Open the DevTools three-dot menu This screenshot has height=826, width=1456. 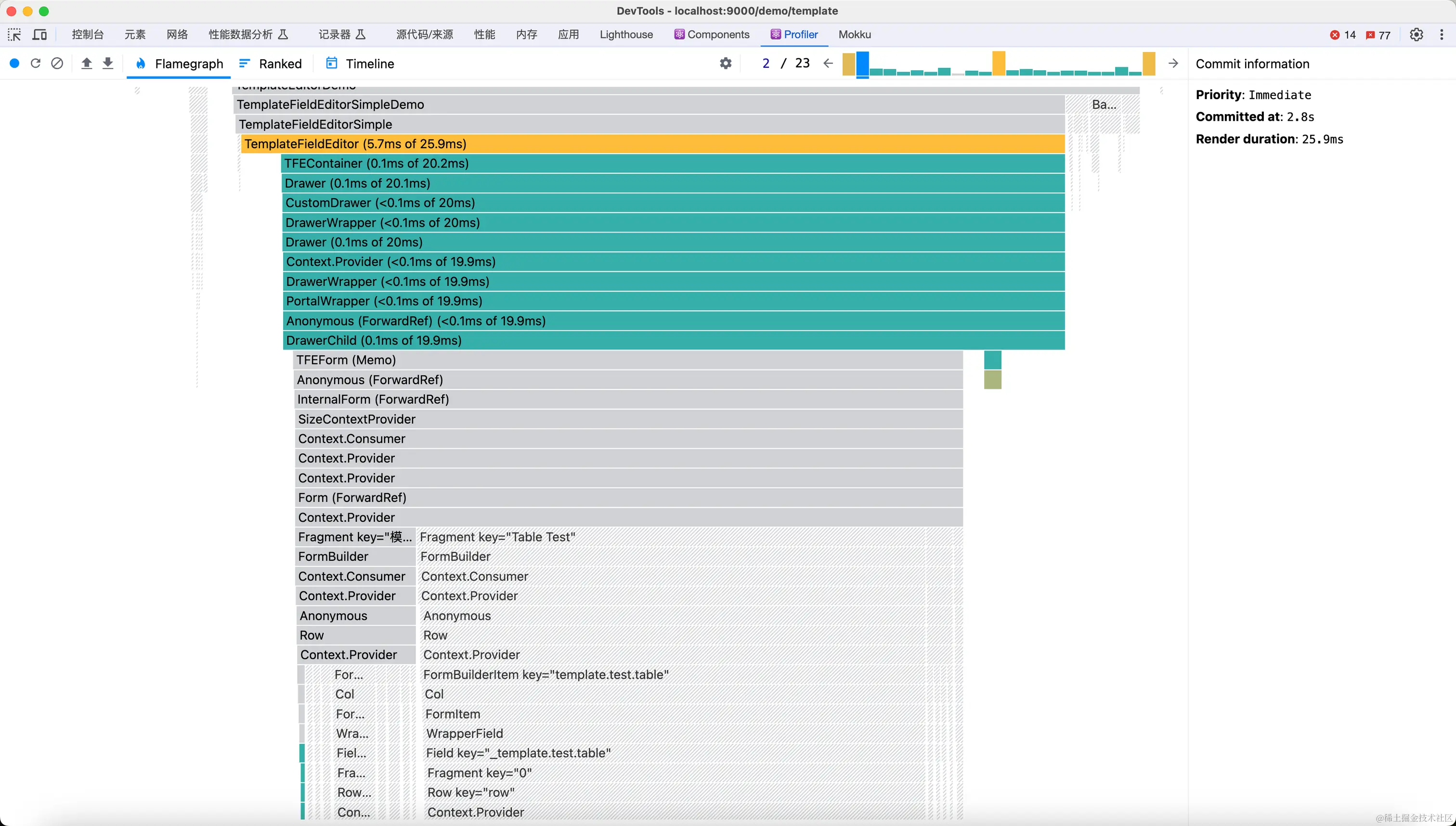1441,35
